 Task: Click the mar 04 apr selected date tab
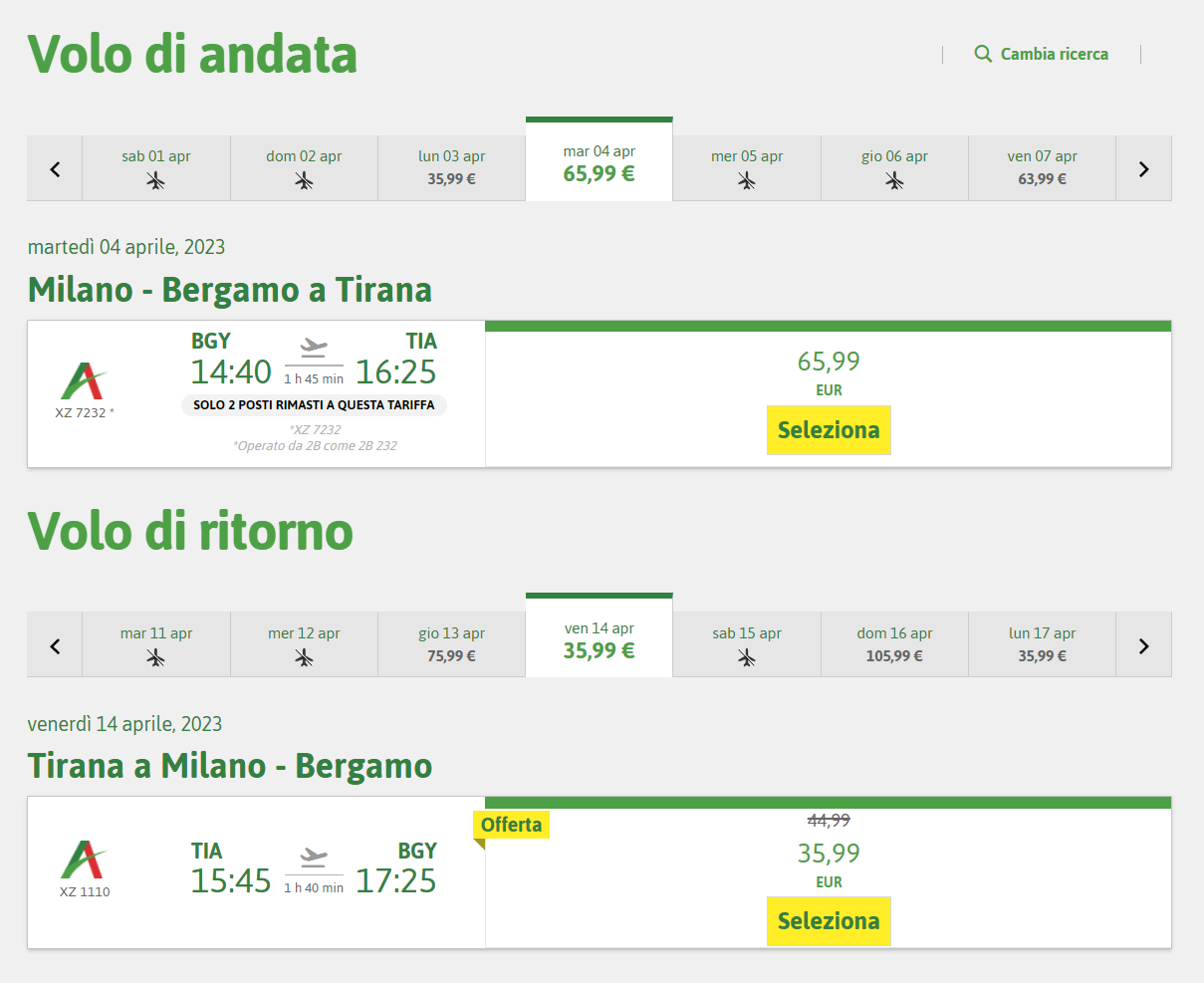click(600, 159)
